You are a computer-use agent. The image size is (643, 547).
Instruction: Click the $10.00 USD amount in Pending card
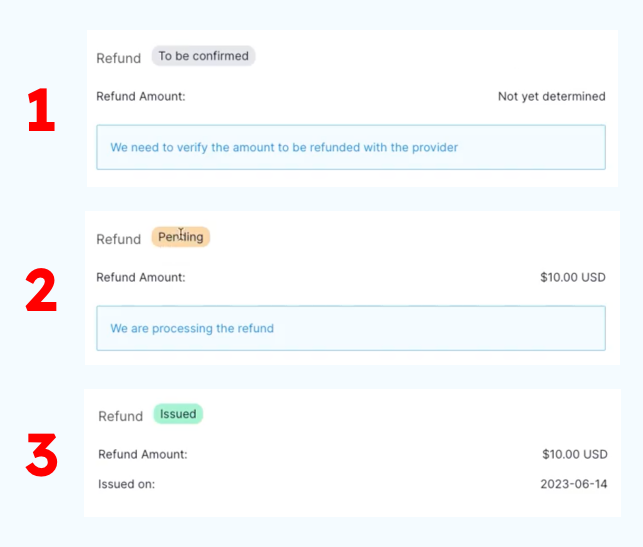[x=572, y=278]
